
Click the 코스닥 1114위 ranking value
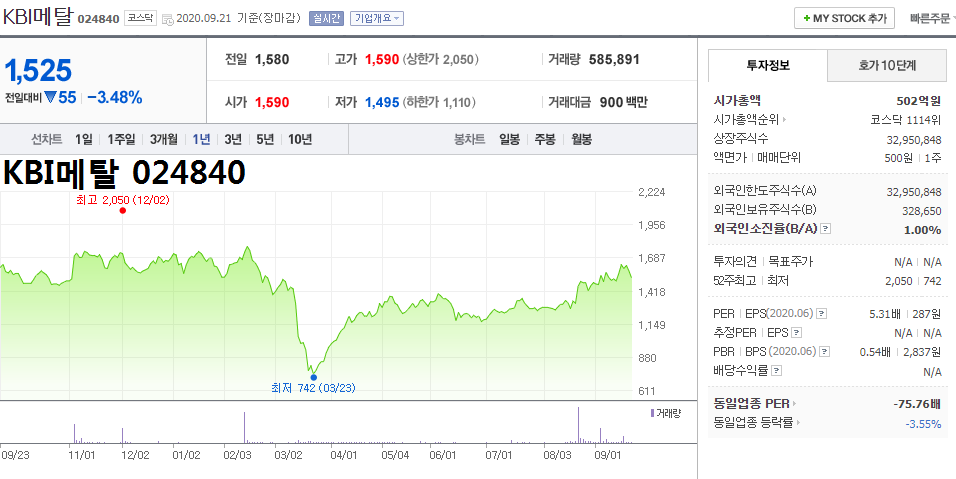click(906, 120)
